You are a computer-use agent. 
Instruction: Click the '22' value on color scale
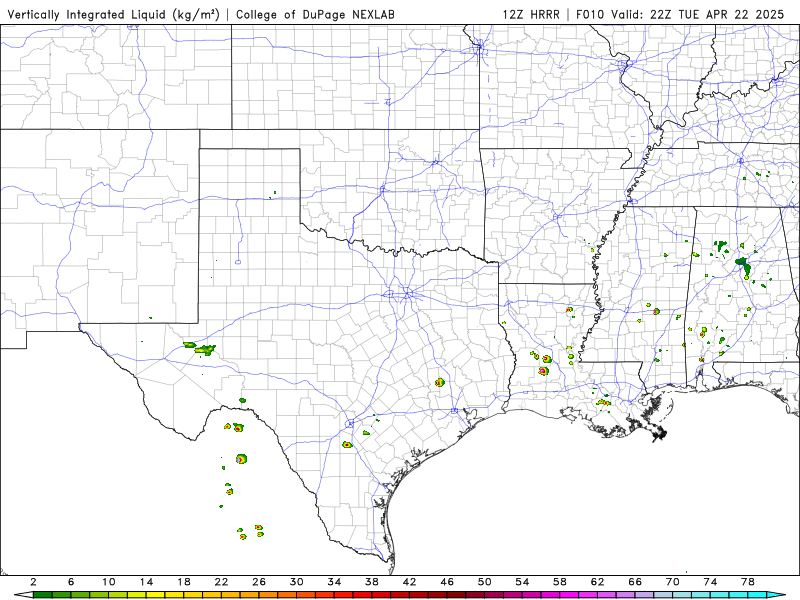(221, 582)
